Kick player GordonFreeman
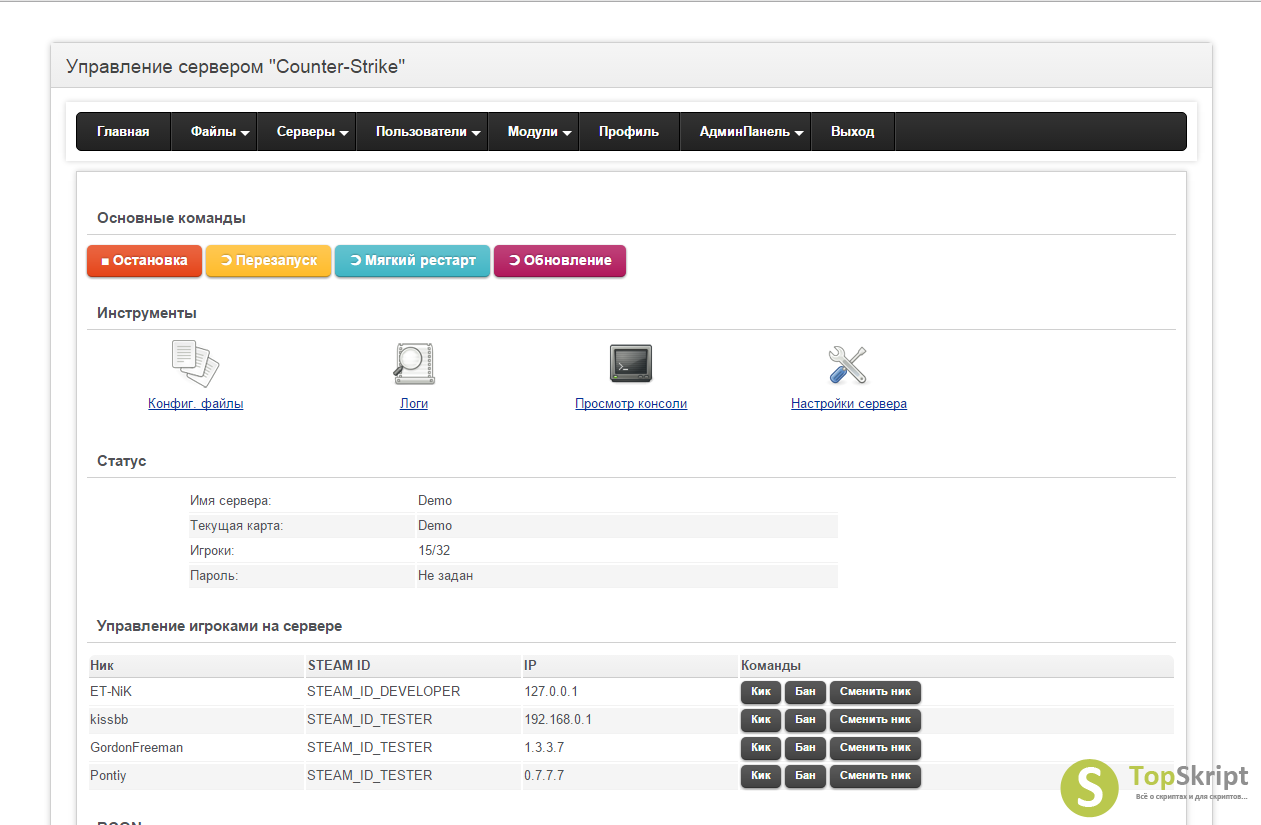The width and height of the screenshot is (1261, 825). [x=761, y=748]
